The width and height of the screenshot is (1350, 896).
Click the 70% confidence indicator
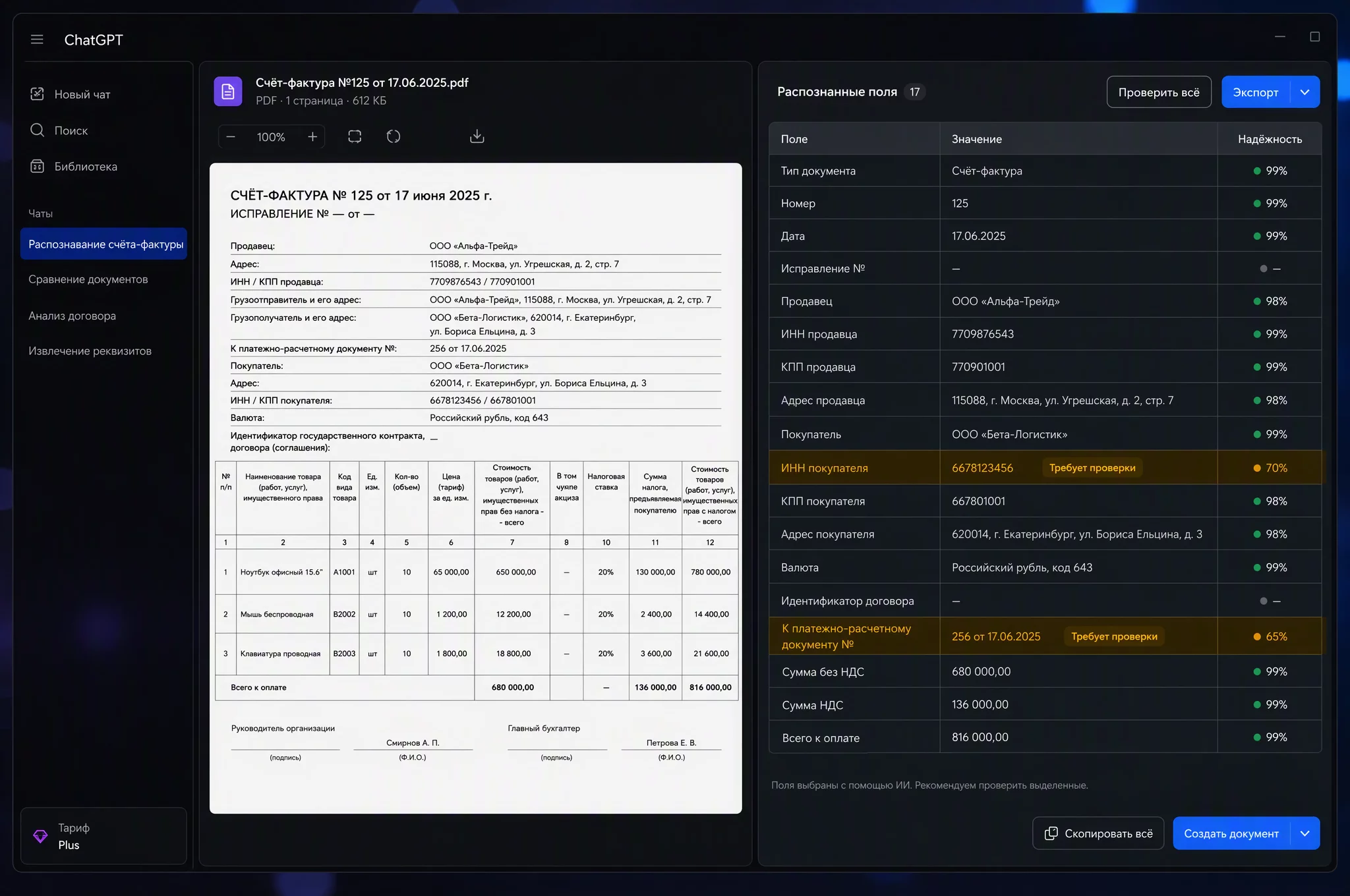tap(1270, 468)
